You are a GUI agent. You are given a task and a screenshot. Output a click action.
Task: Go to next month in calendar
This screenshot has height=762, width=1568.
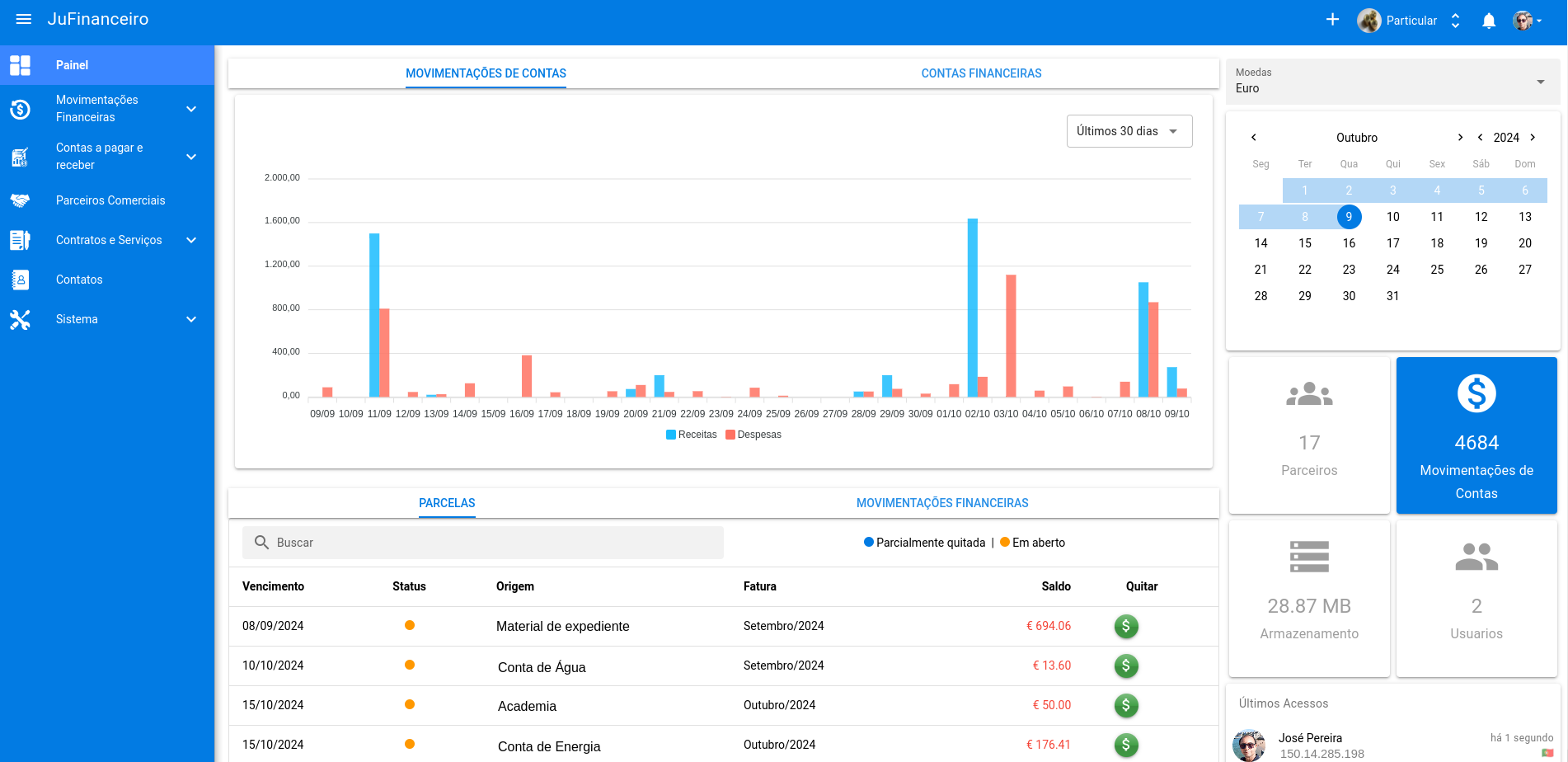point(1459,138)
